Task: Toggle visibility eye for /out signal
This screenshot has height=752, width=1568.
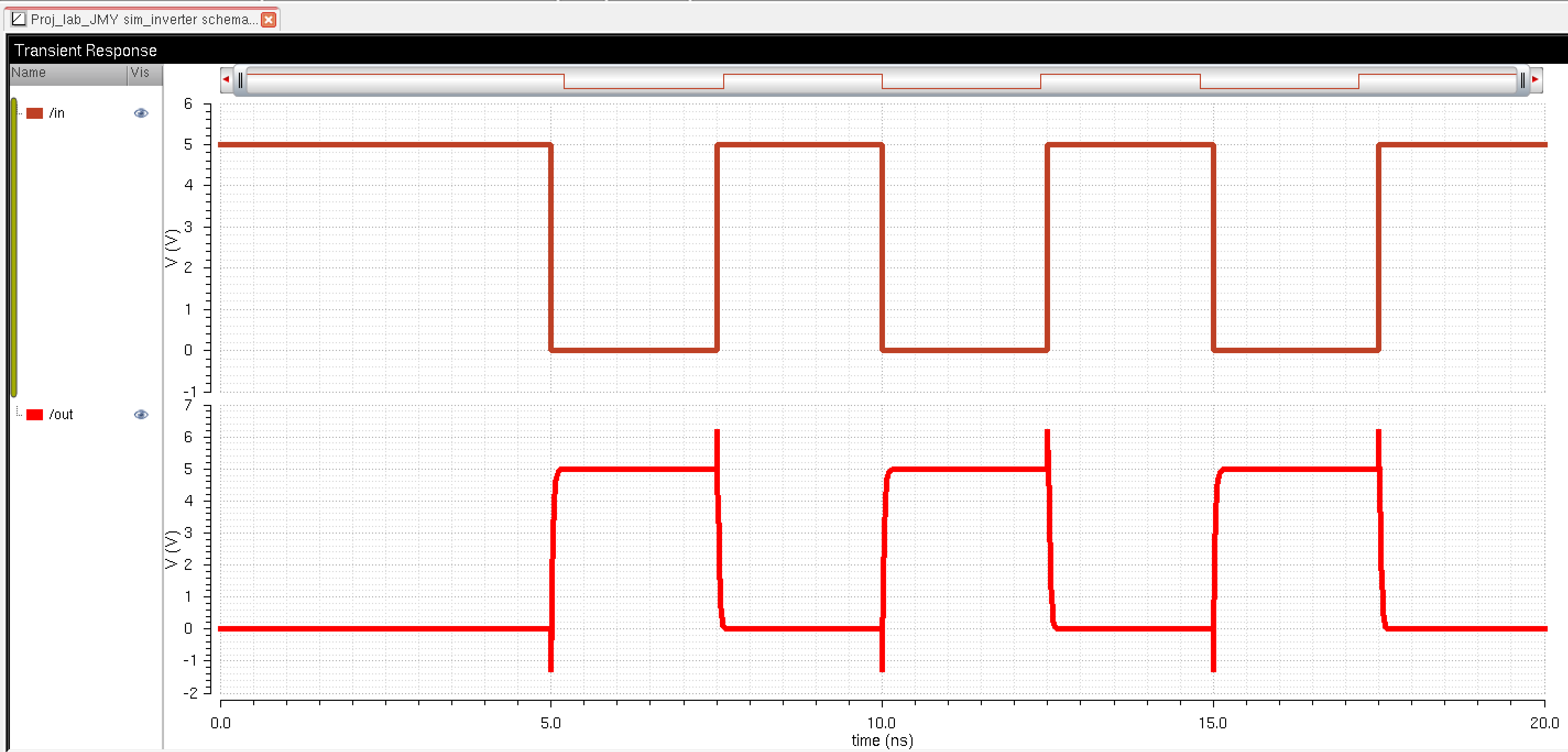Action: click(x=140, y=414)
